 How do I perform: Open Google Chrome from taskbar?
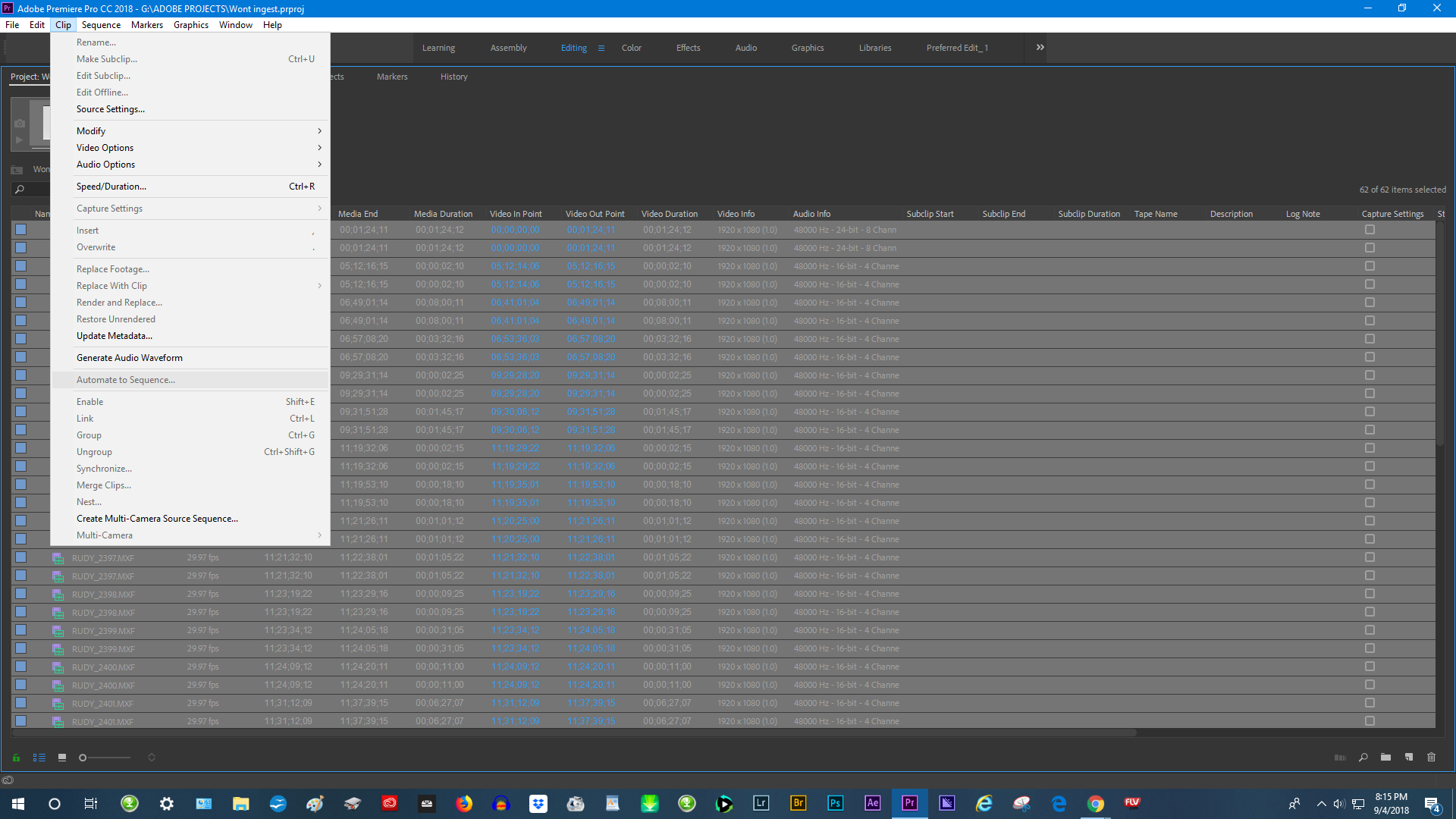(x=1096, y=803)
